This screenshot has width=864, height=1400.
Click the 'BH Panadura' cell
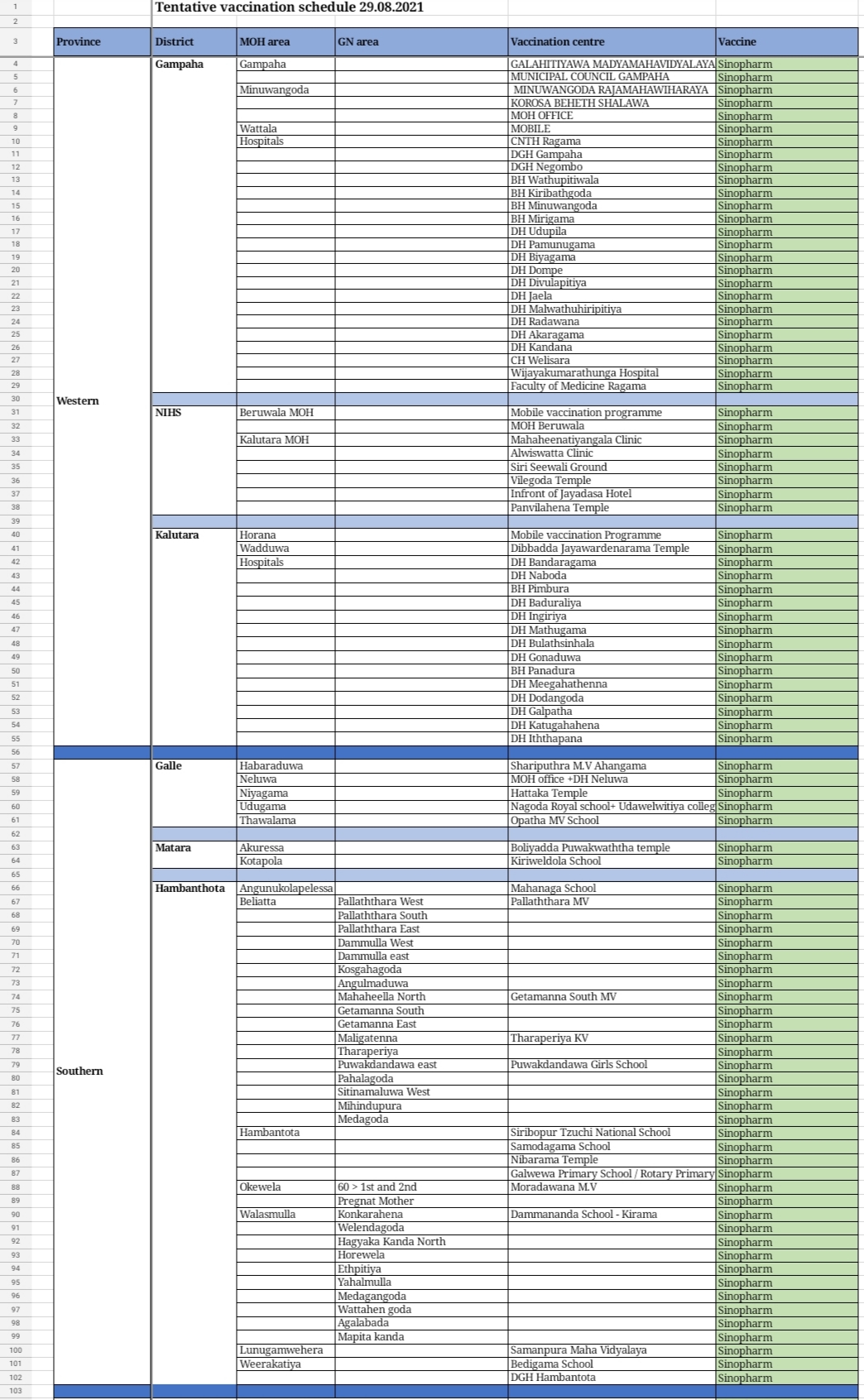tap(612, 671)
